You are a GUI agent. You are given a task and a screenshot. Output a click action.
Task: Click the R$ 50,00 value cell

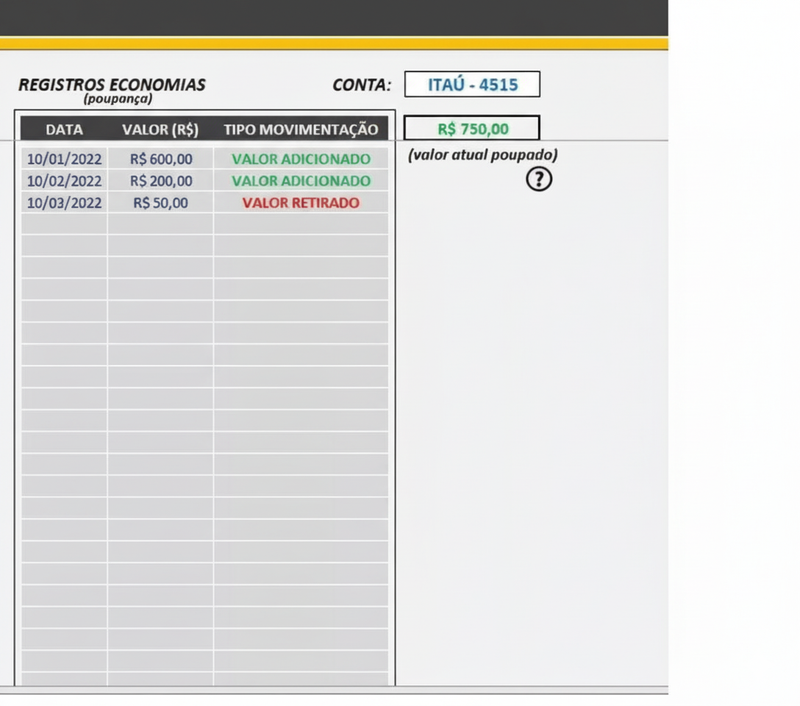click(160, 202)
